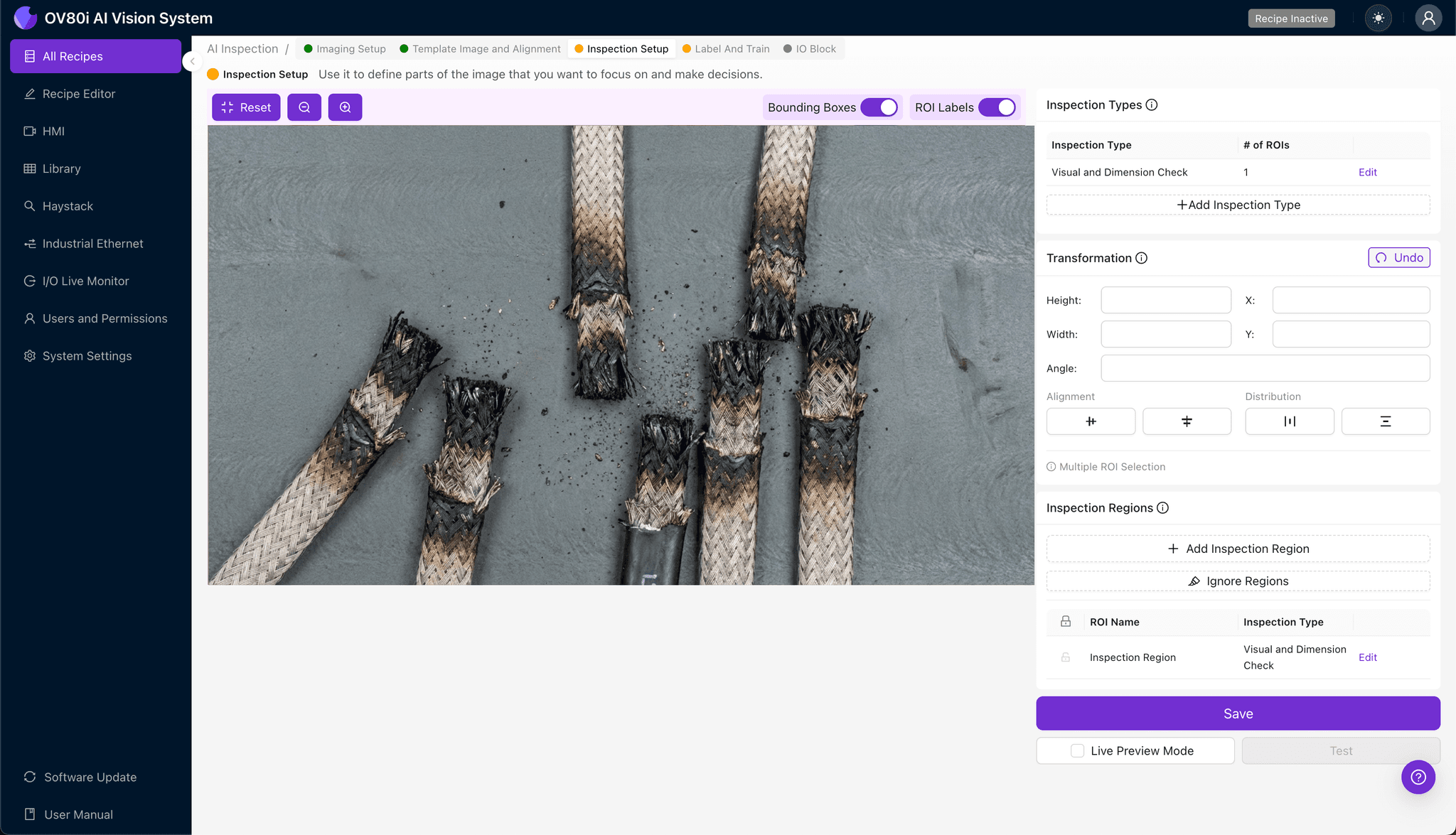Toggle the light/dark theme sun icon
The width and height of the screenshot is (1456, 835).
(x=1379, y=18)
